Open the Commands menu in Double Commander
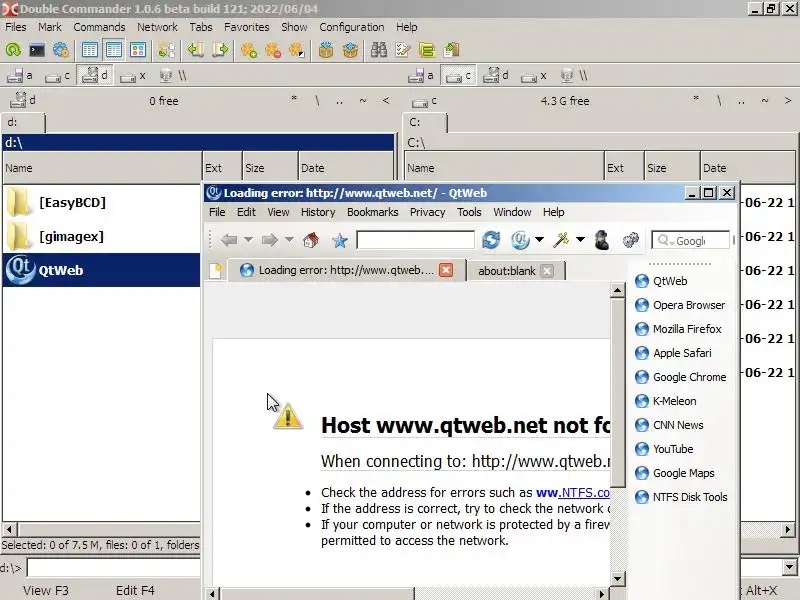The width and height of the screenshot is (800, 600). tap(99, 27)
